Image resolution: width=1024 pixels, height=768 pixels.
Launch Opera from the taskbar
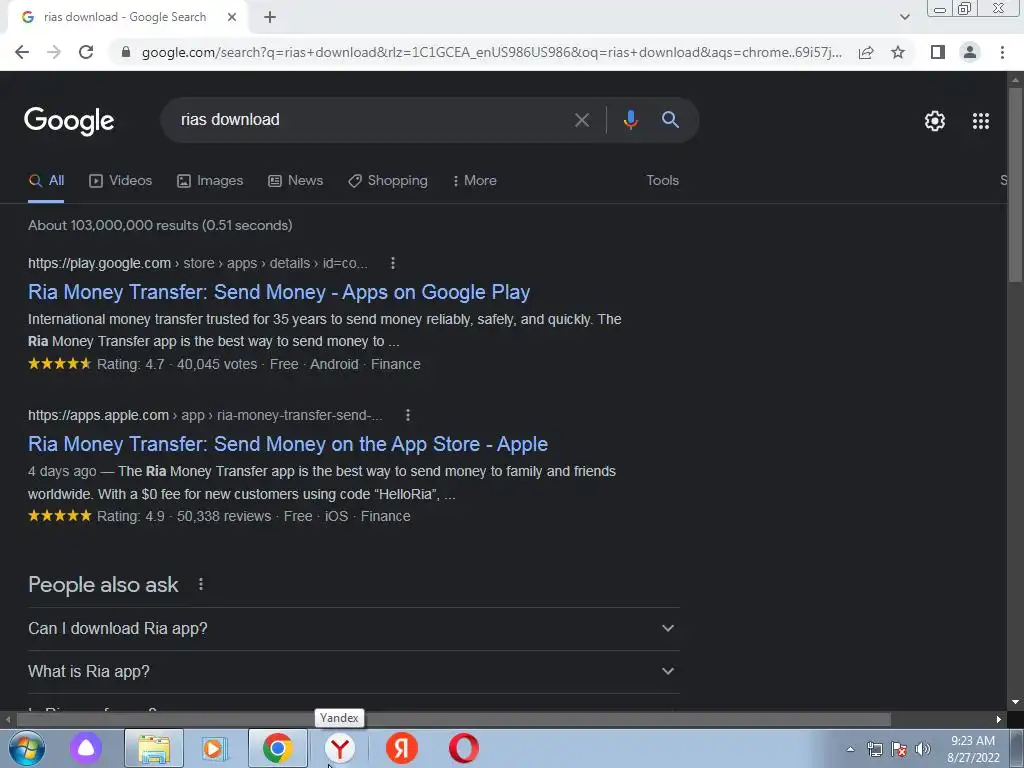coord(464,748)
